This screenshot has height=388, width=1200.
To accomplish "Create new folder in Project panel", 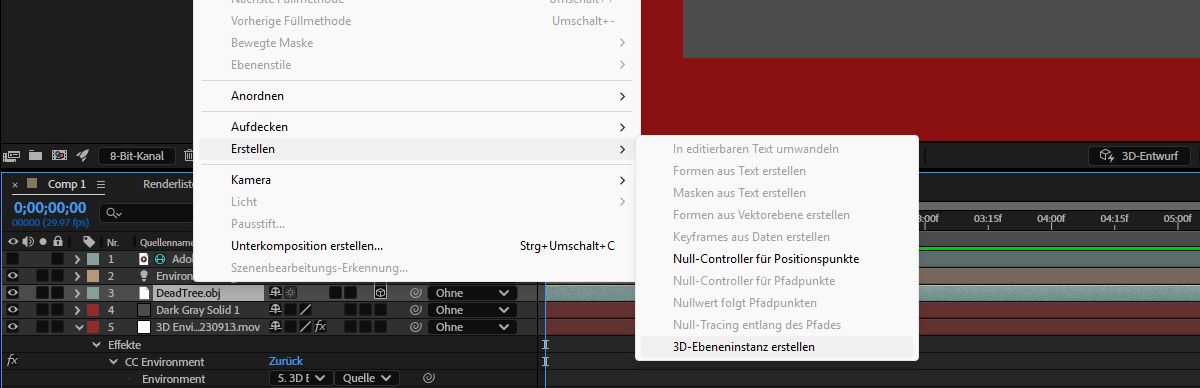I will tap(36, 156).
